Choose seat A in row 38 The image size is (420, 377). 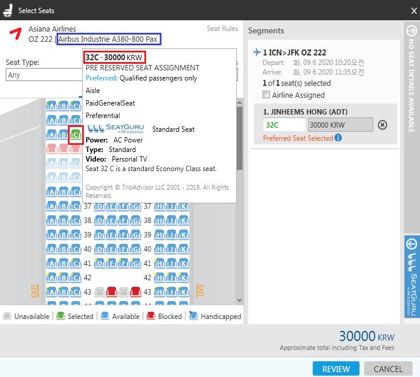point(52,220)
